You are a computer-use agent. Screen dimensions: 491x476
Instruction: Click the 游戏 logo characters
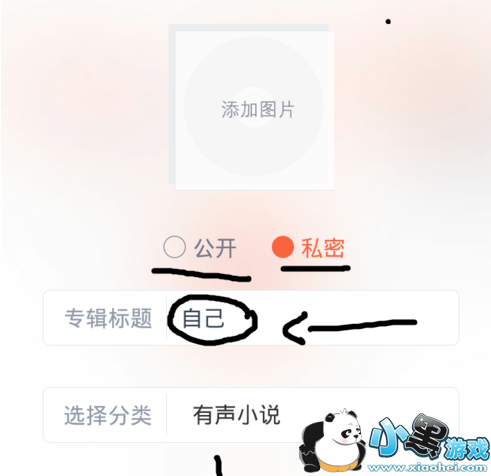tap(467, 449)
